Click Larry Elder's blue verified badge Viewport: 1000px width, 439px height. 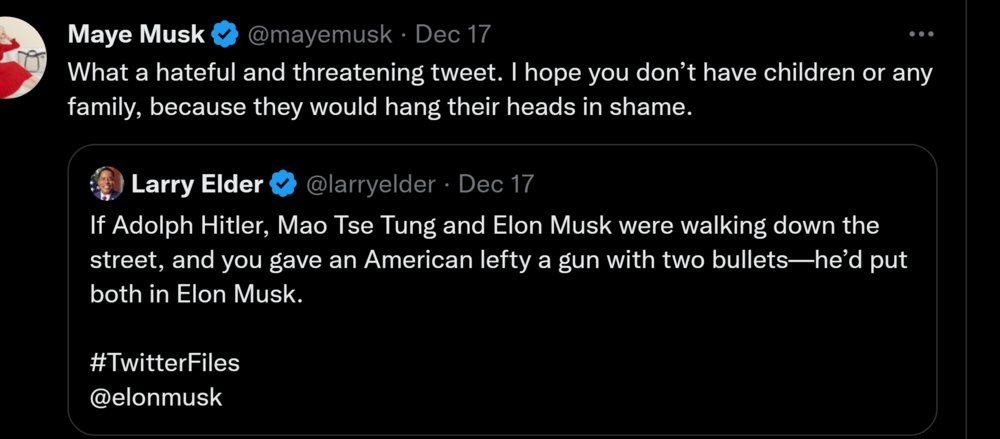(284, 184)
